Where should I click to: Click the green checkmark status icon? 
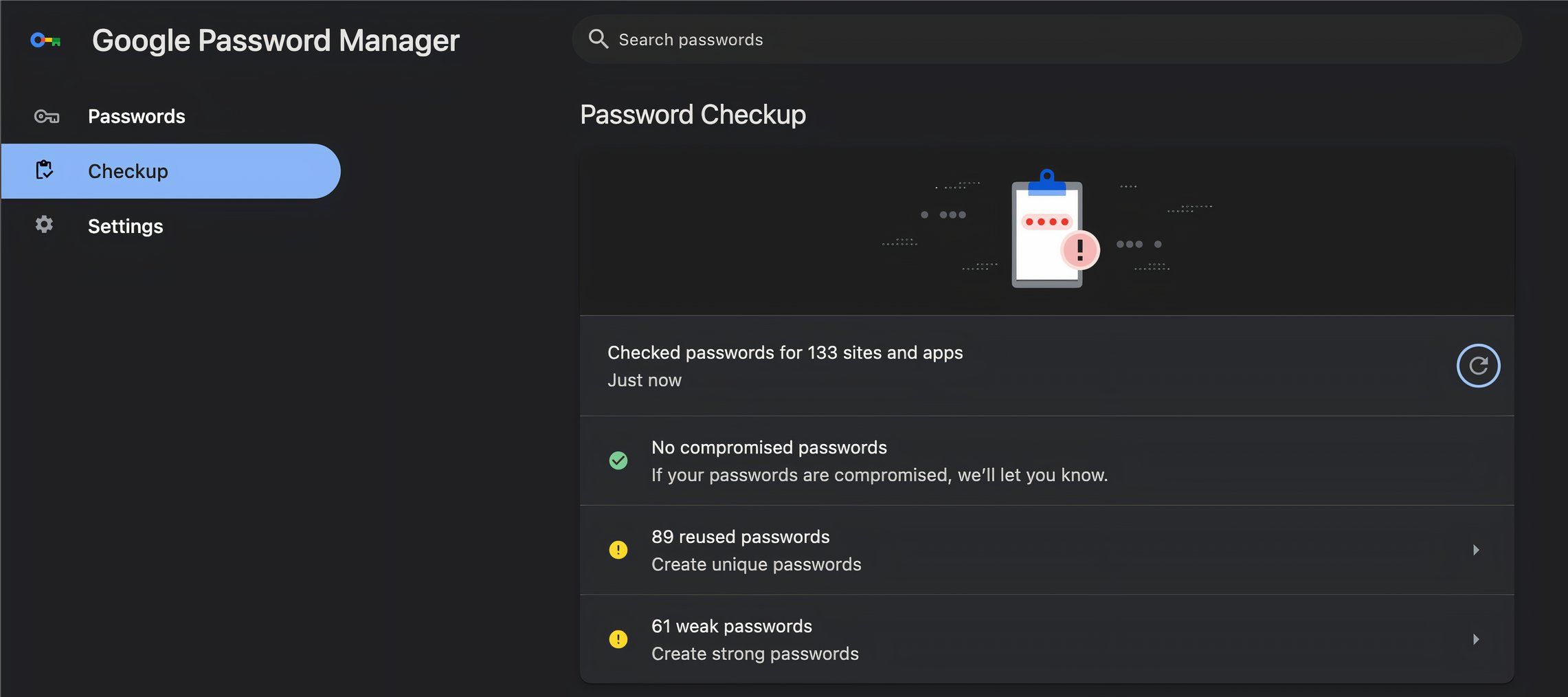[618, 461]
